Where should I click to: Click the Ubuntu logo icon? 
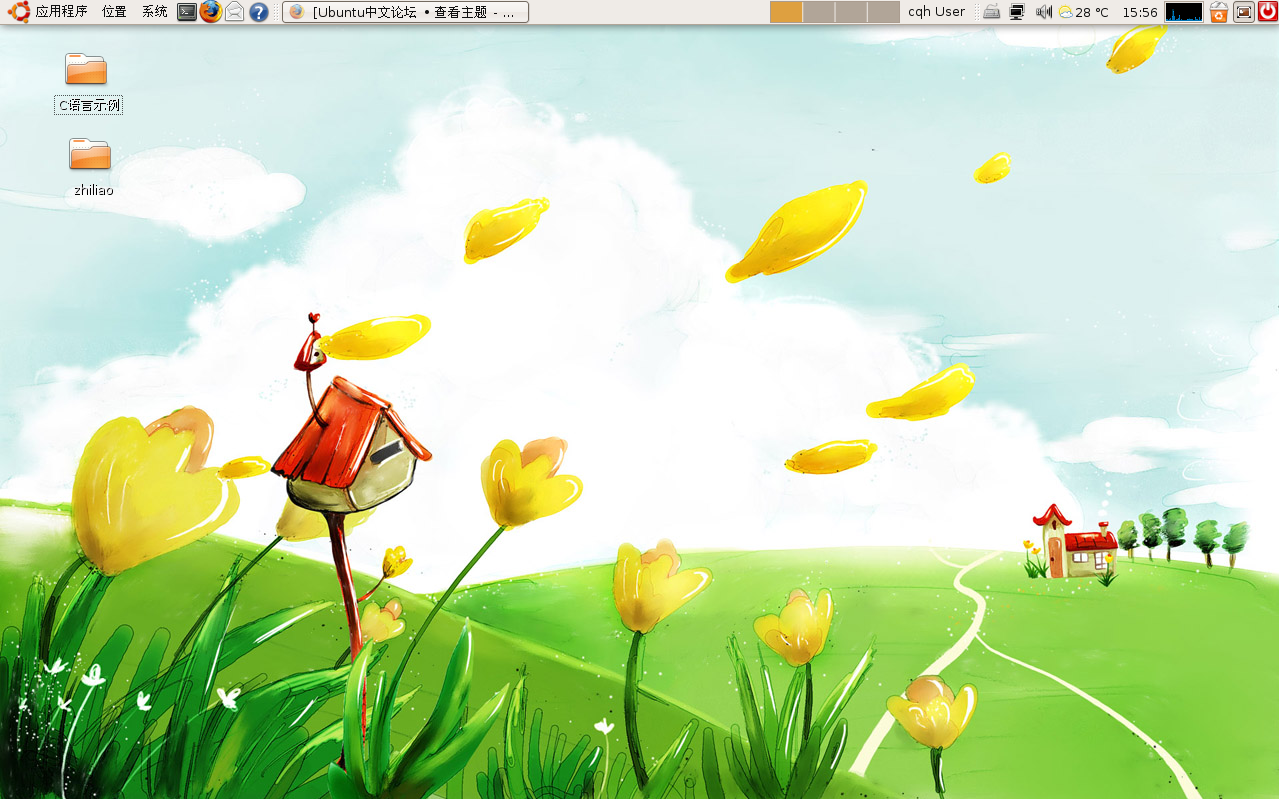[18, 12]
